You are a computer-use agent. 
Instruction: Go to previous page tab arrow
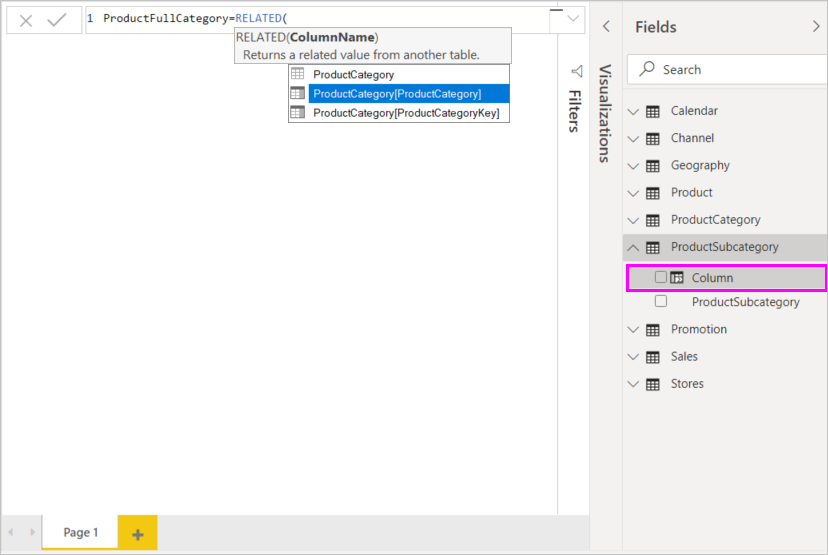pos(11,532)
